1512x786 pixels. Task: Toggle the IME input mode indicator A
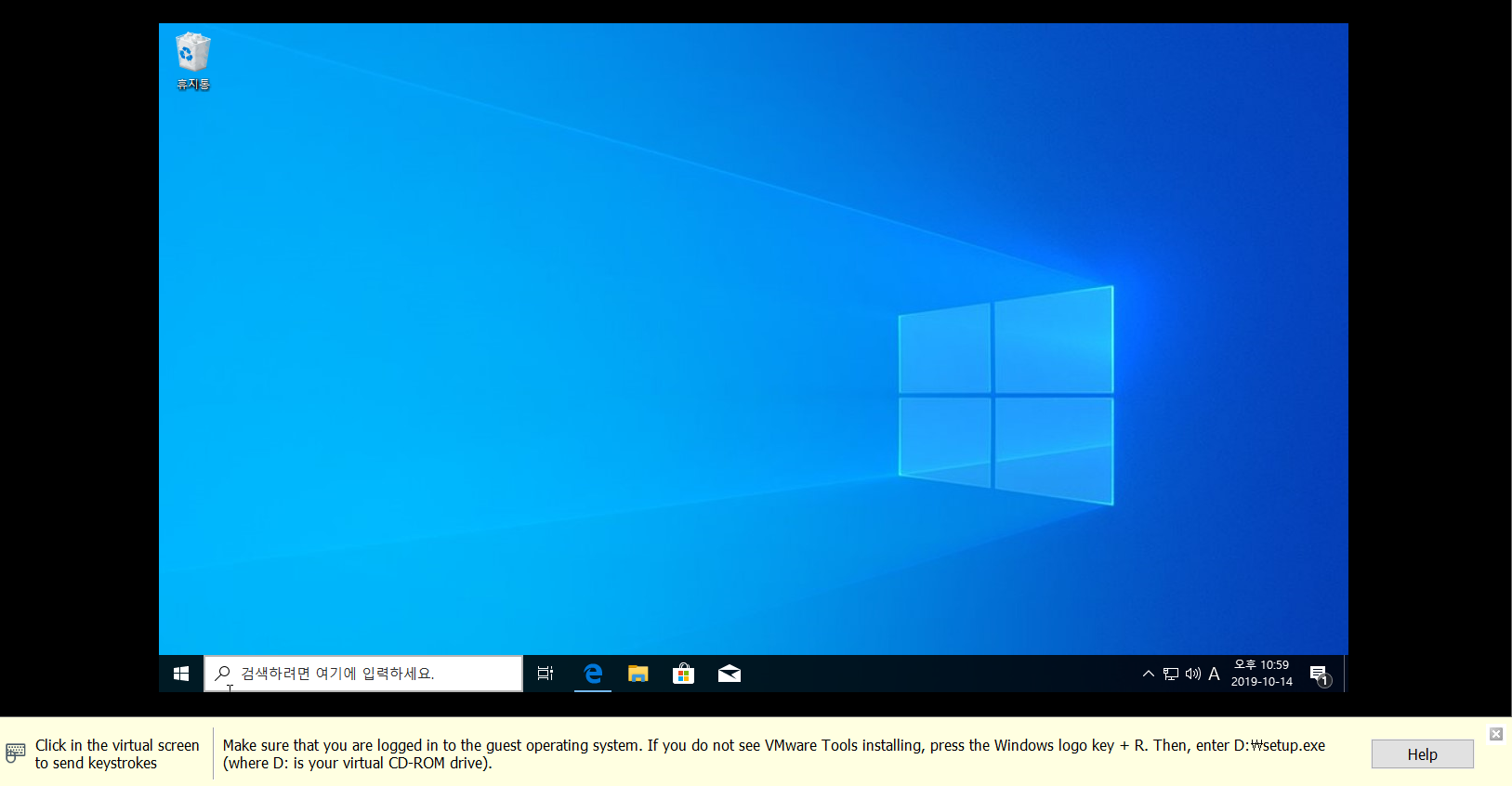click(1214, 674)
